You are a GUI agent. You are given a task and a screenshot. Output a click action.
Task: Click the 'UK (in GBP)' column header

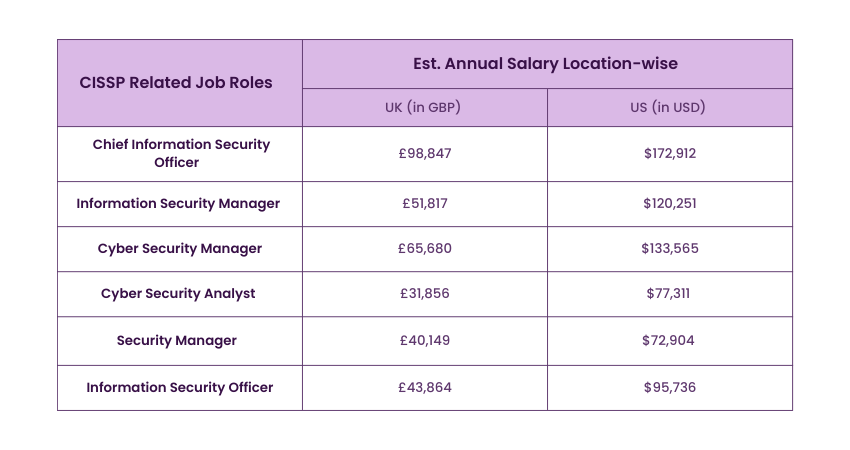coord(425,107)
